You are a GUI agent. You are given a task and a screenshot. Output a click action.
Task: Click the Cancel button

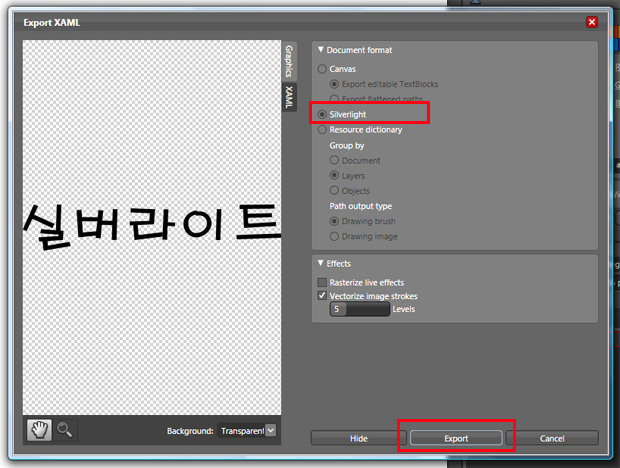[x=552, y=438]
